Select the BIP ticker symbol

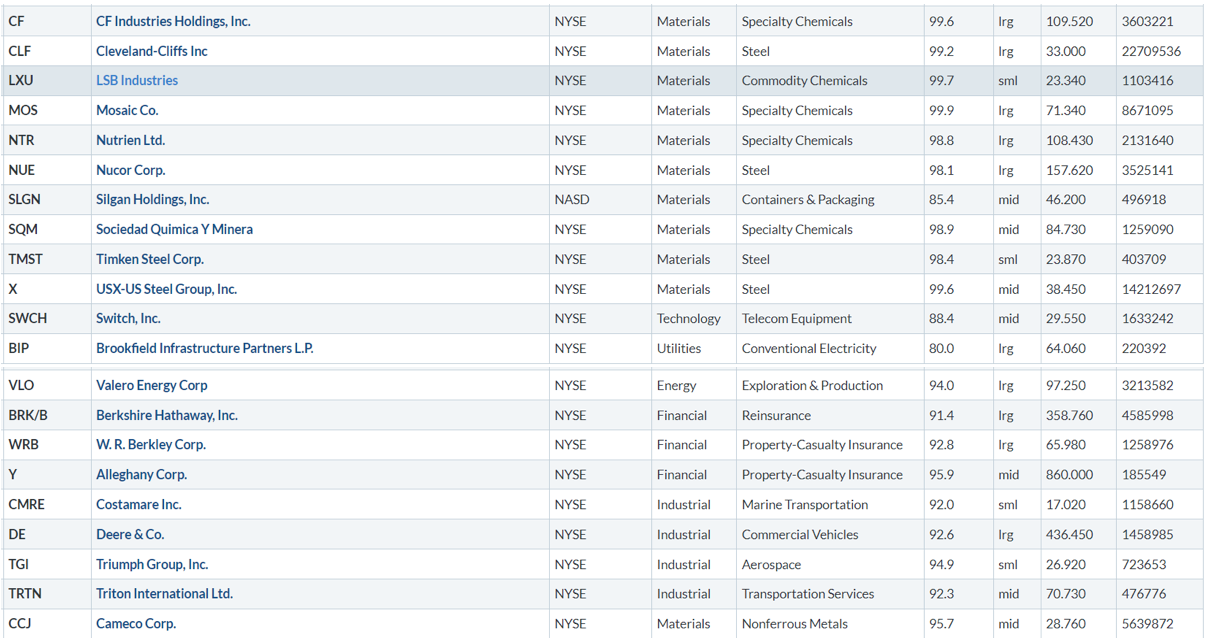(18, 349)
